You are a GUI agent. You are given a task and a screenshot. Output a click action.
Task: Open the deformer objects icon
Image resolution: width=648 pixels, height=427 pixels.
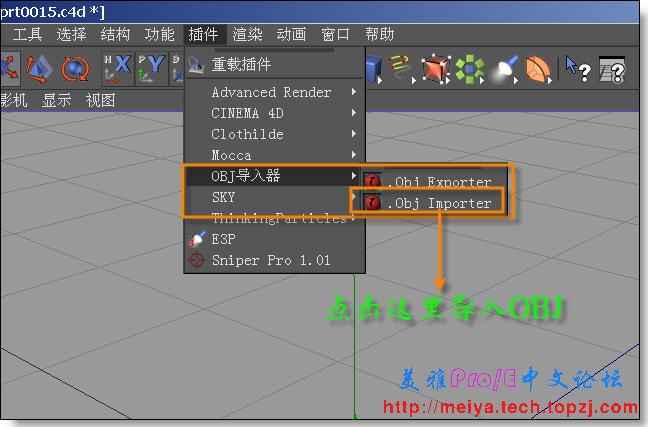[x=538, y=69]
